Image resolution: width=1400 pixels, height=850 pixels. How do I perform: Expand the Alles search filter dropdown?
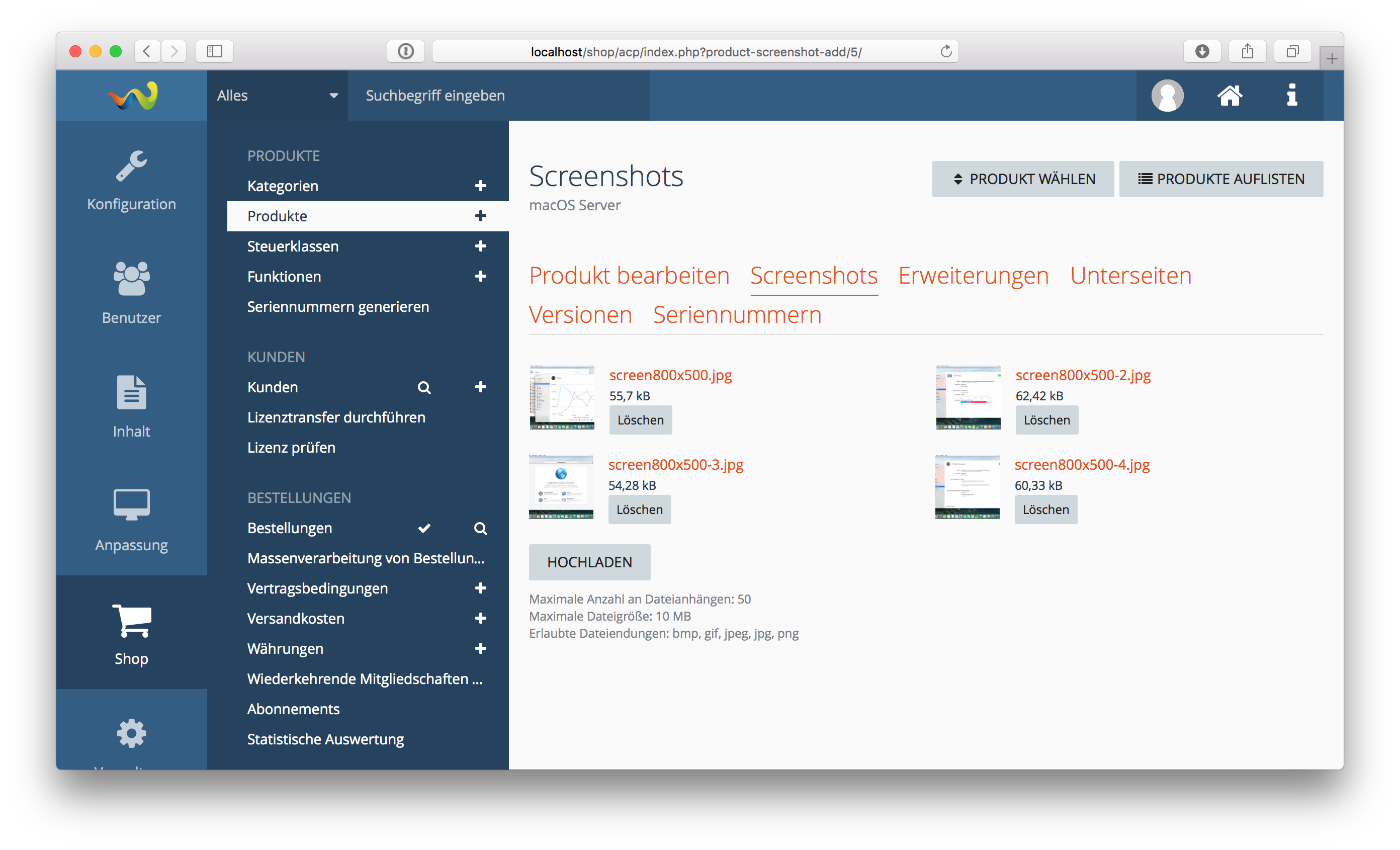[x=277, y=96]
